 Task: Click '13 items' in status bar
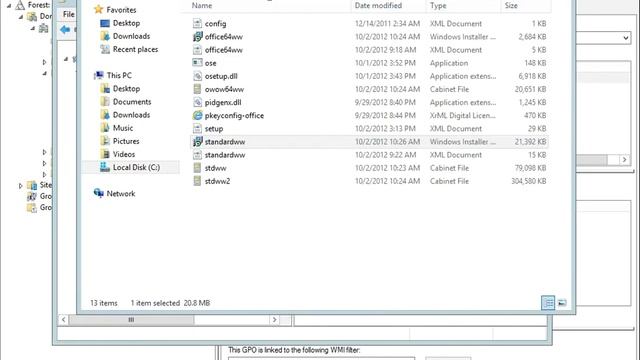tap(104, 303)
